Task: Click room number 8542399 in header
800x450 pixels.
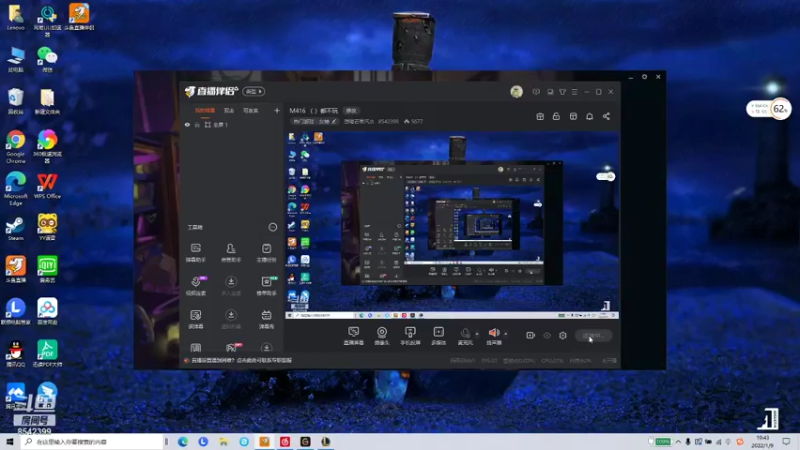Action: click(x=388, y=121)
